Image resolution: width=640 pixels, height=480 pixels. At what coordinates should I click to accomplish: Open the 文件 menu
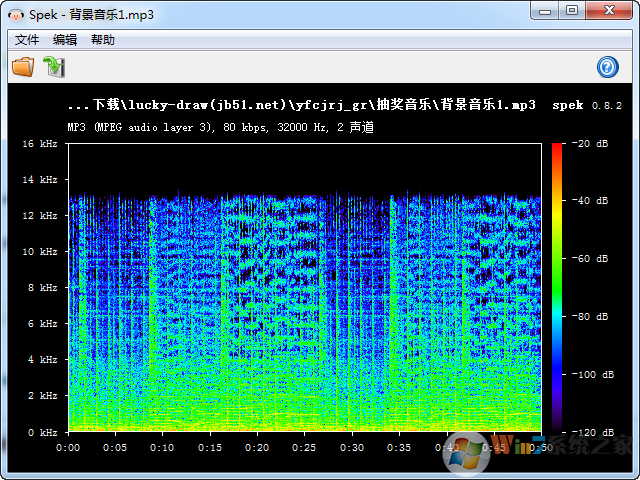pos(27,40)
